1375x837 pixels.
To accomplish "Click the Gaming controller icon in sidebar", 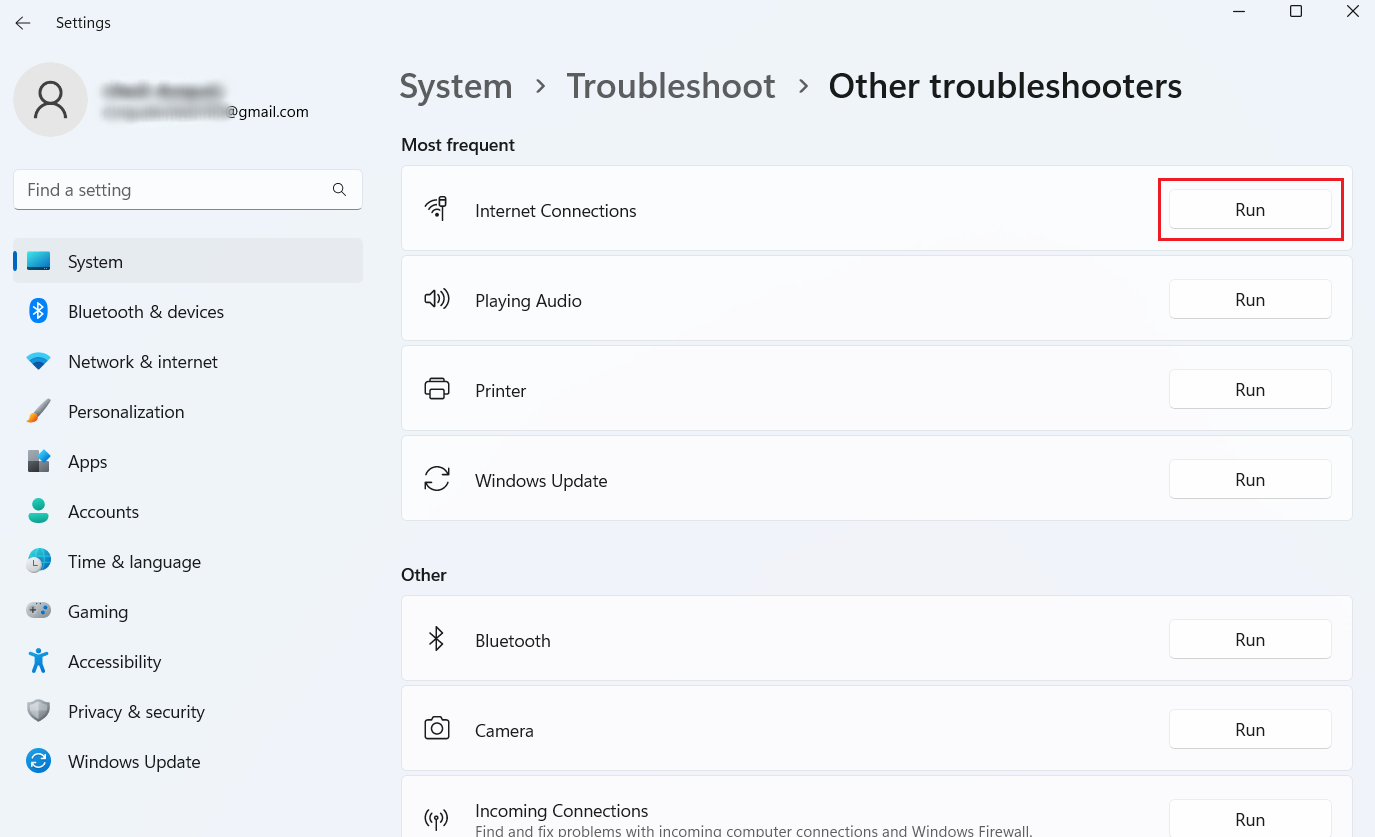I will [39, 611].
